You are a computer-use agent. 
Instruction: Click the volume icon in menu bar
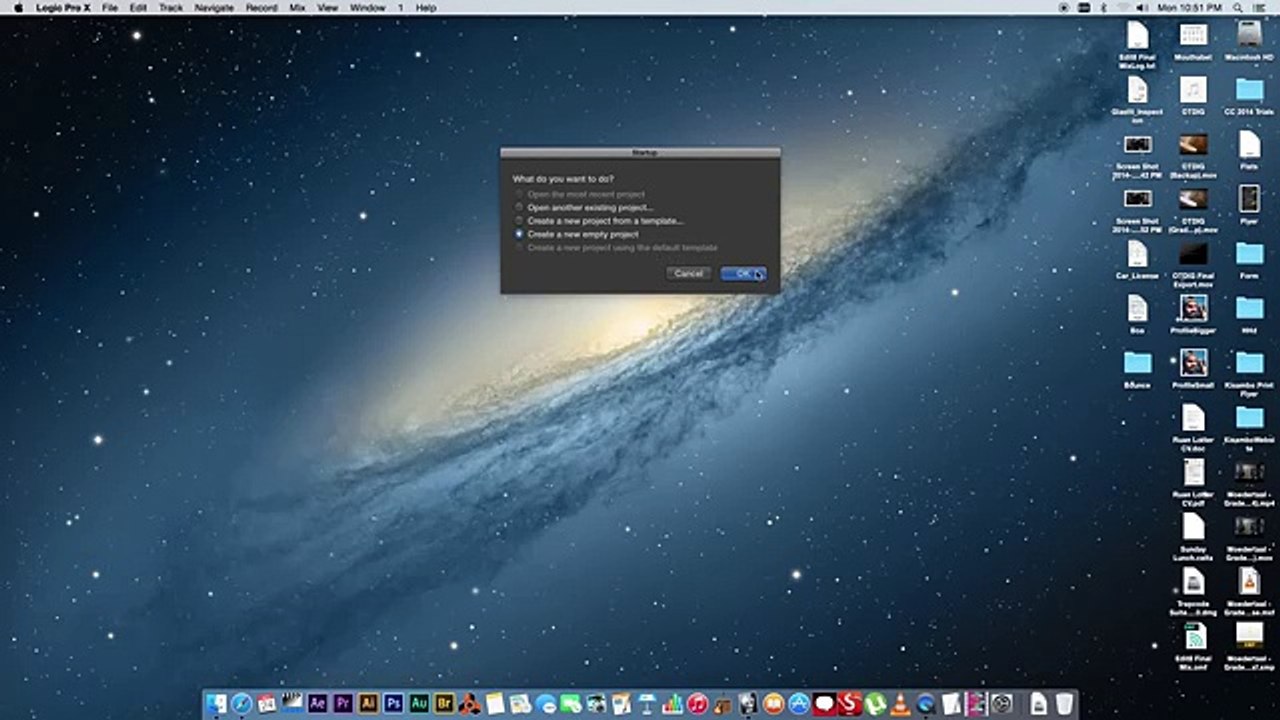1142,7
